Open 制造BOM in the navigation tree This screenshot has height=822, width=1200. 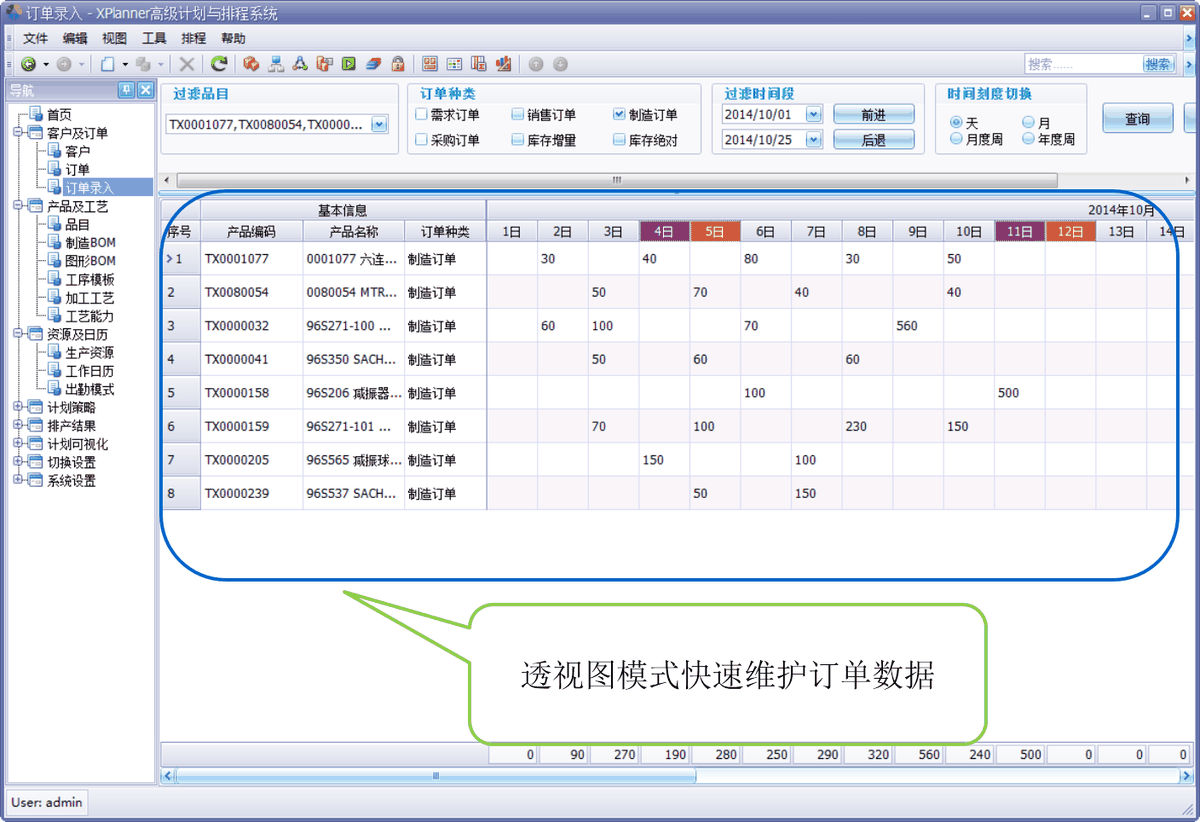click(x=90, y=242)
